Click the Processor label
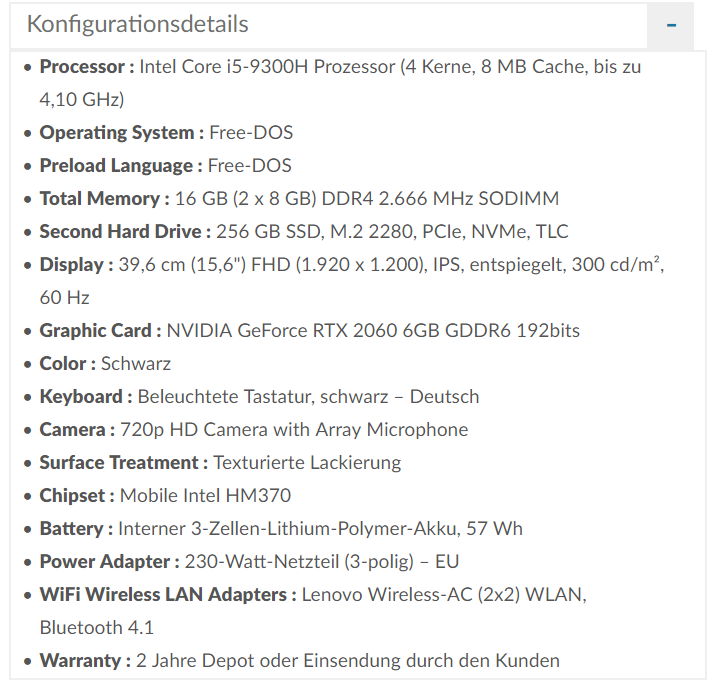709x682 pixels. [x=86, y=67]
